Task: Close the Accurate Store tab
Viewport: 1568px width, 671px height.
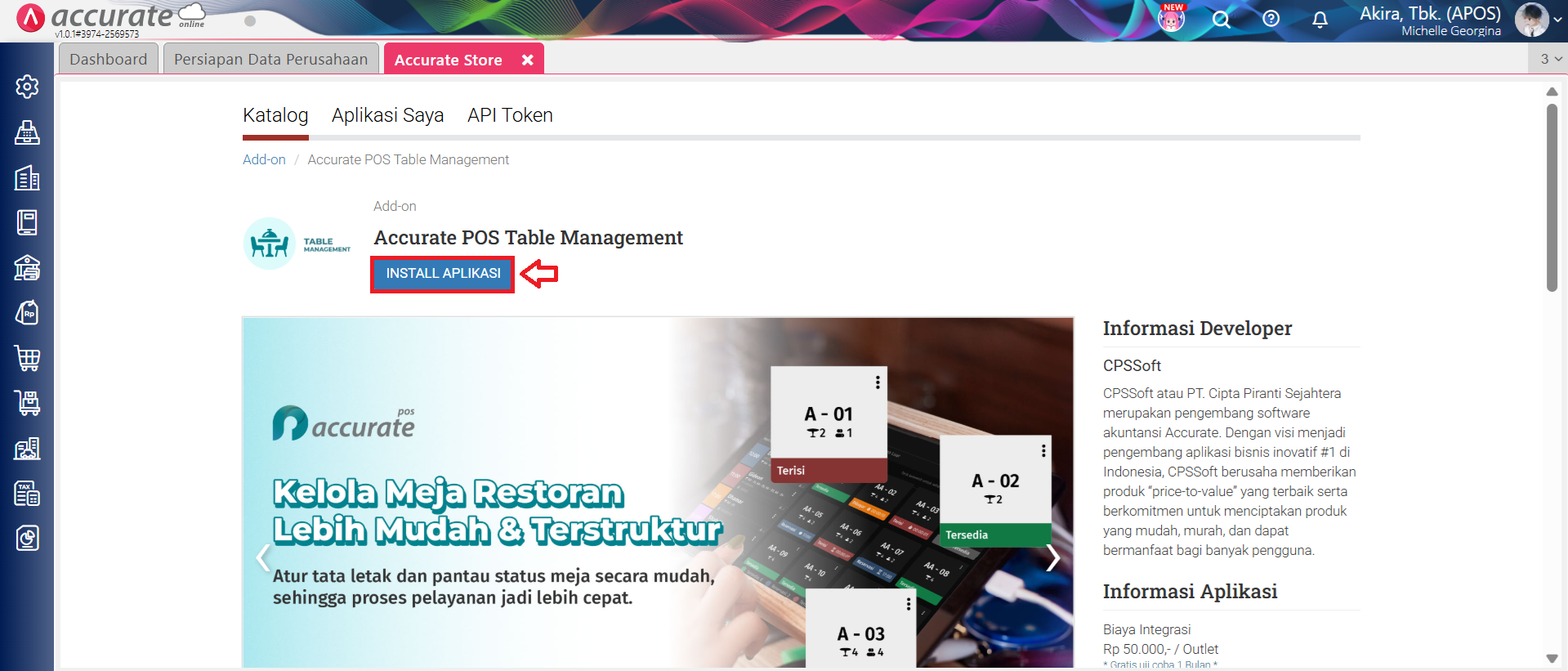Action: tap(528, 60)
